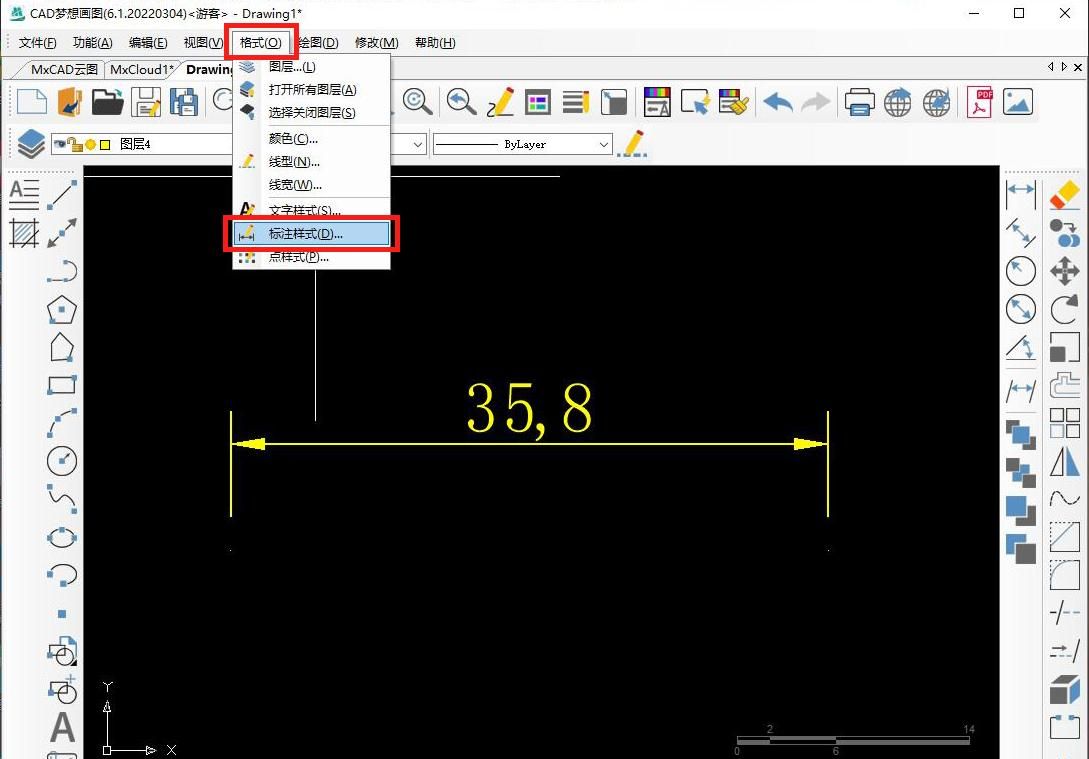Select the Chamfer tool
This screenshot has width=1089, height=759.
click(x=1065, y=537)
